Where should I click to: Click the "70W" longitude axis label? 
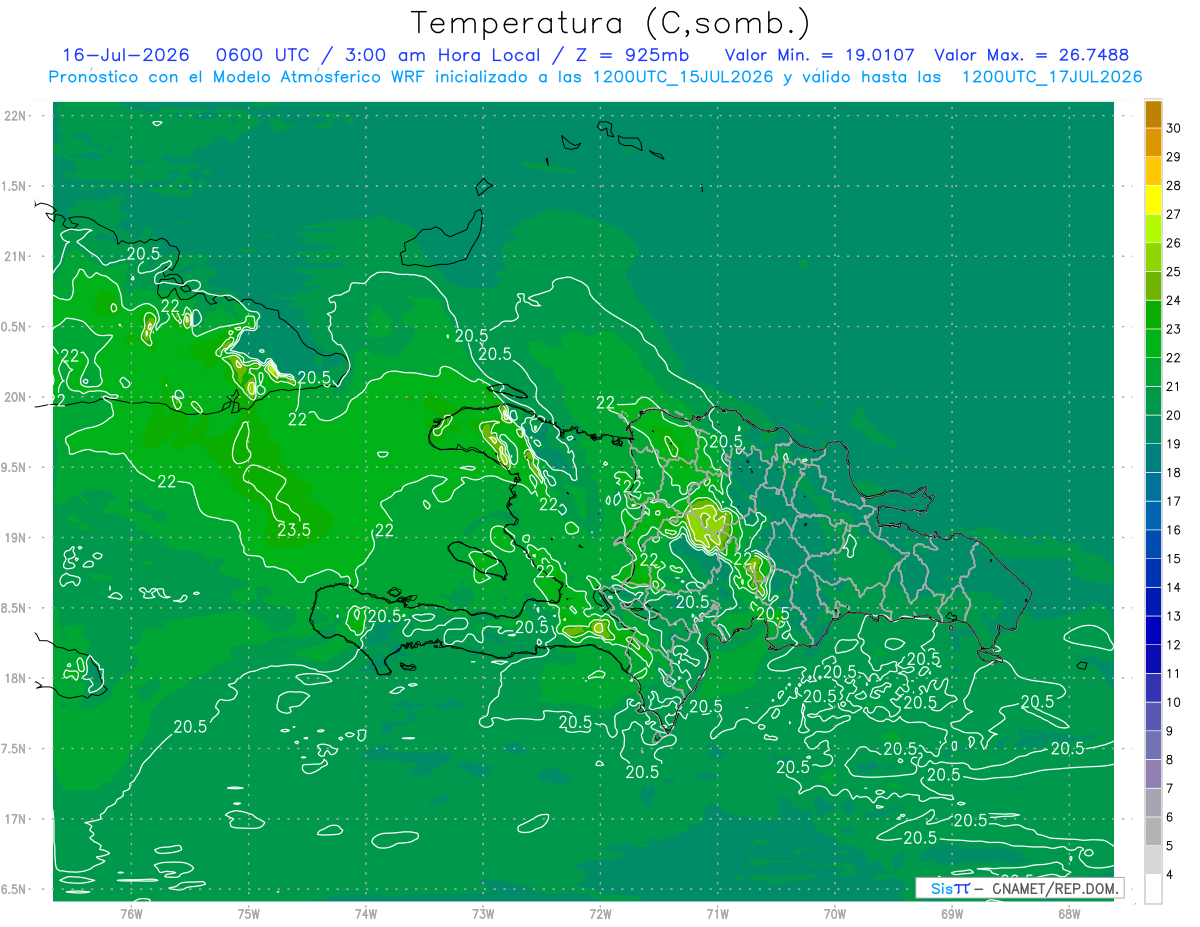(835, 913)
